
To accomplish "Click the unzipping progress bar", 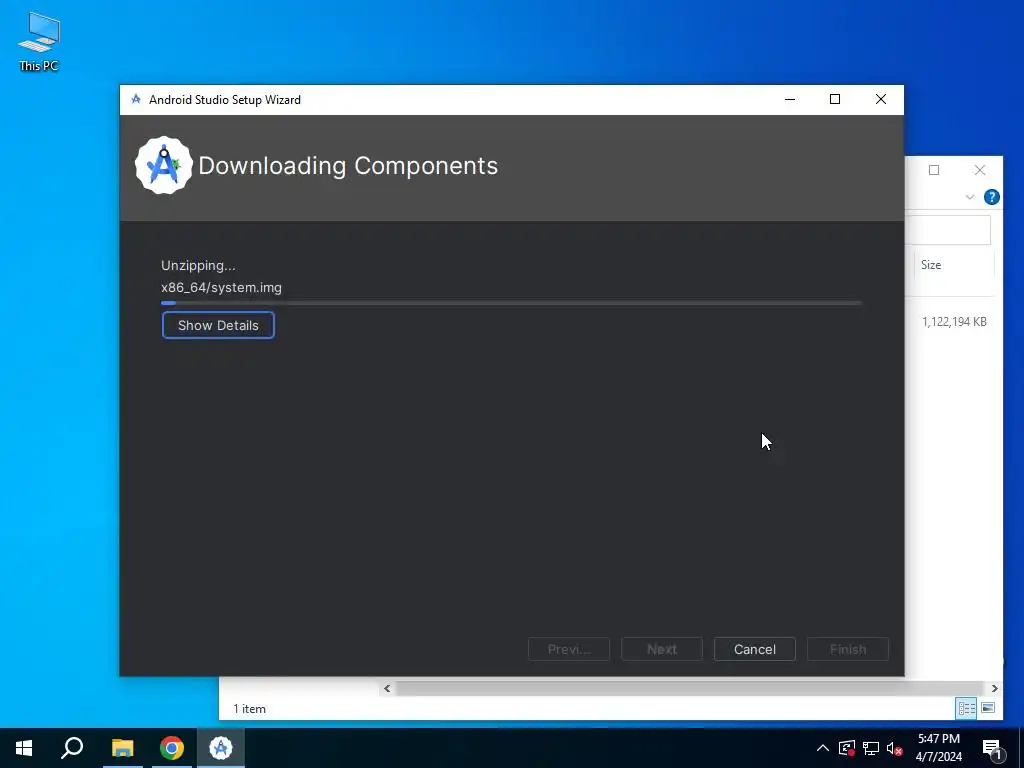I will tap(511, 303).
